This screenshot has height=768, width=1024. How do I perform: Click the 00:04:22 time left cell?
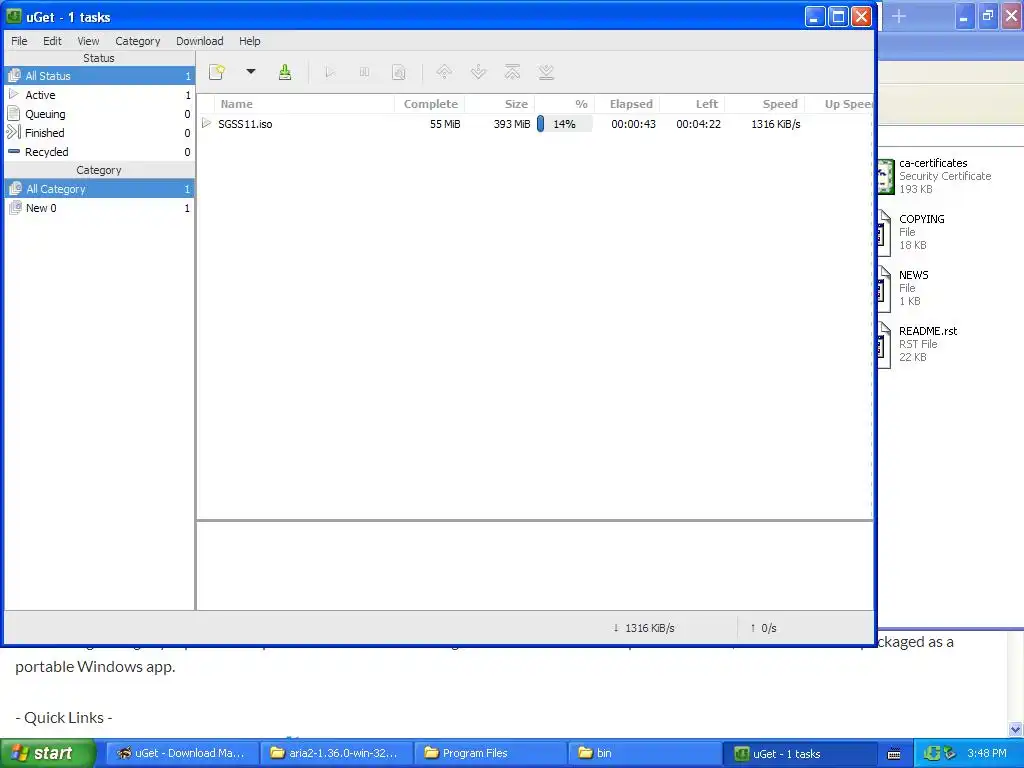click(x=698, y=124)
